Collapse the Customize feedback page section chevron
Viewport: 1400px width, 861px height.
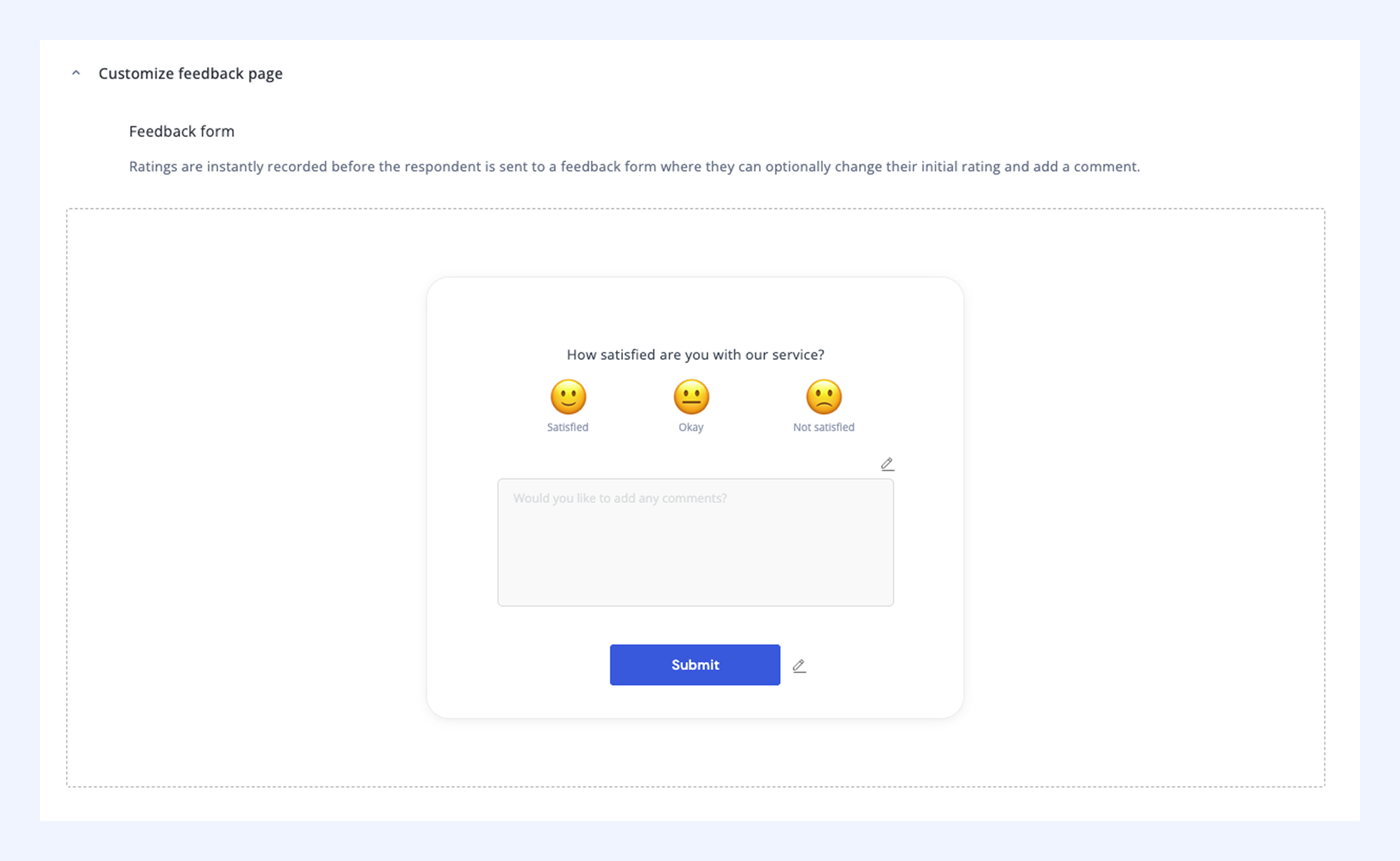pos(76,73)
